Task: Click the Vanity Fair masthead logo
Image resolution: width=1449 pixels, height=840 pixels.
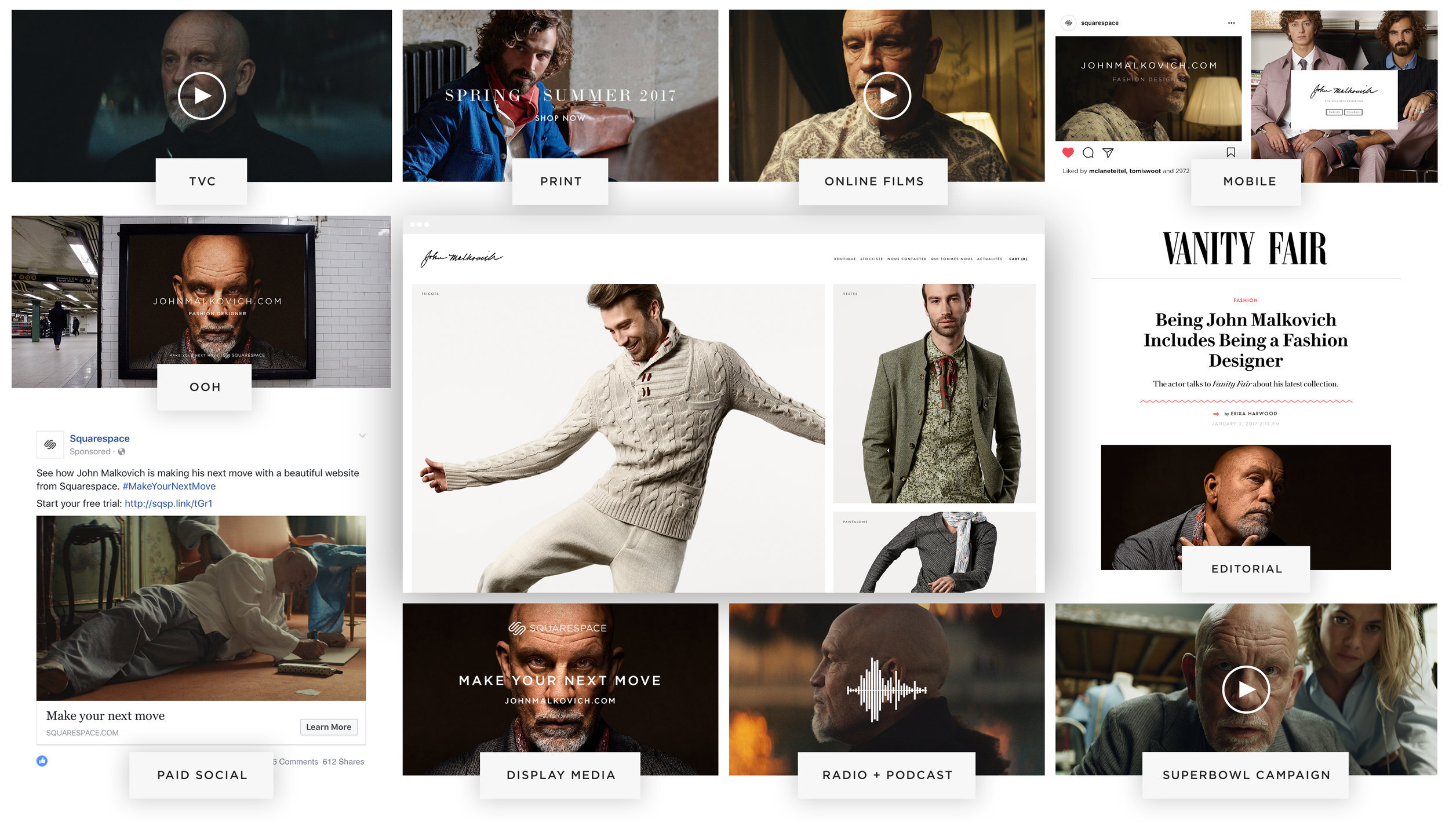Action: [1245, 249]
